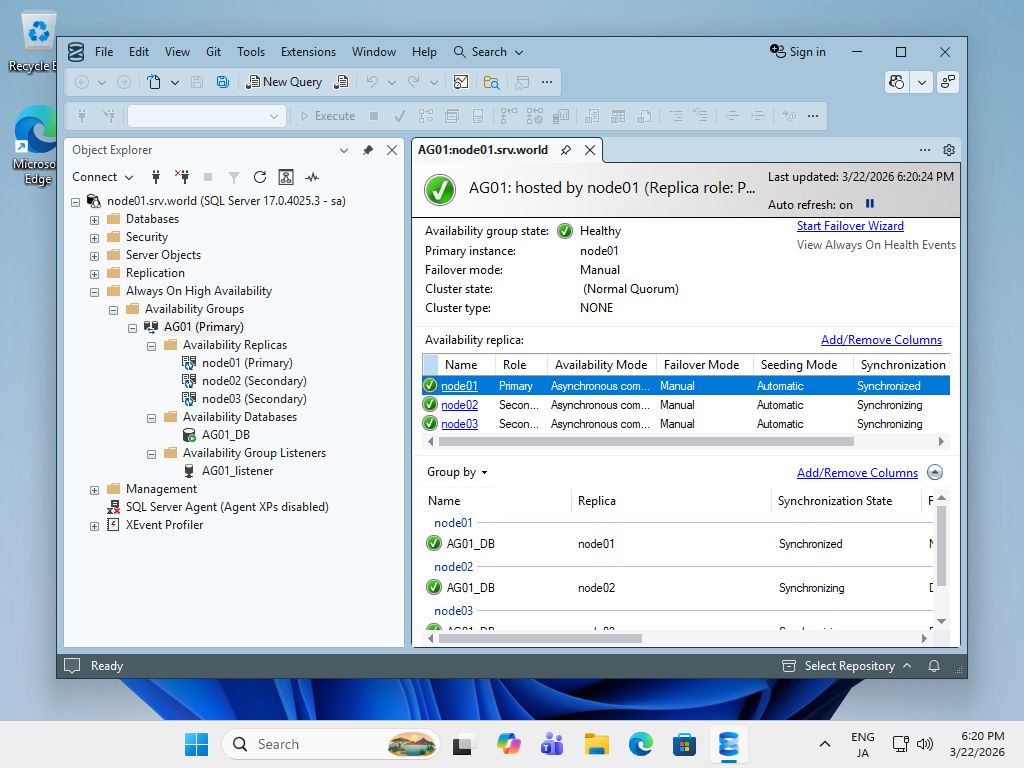Select AG01_listener tree item
1024x768 pixels.
(x=237, y=471)
